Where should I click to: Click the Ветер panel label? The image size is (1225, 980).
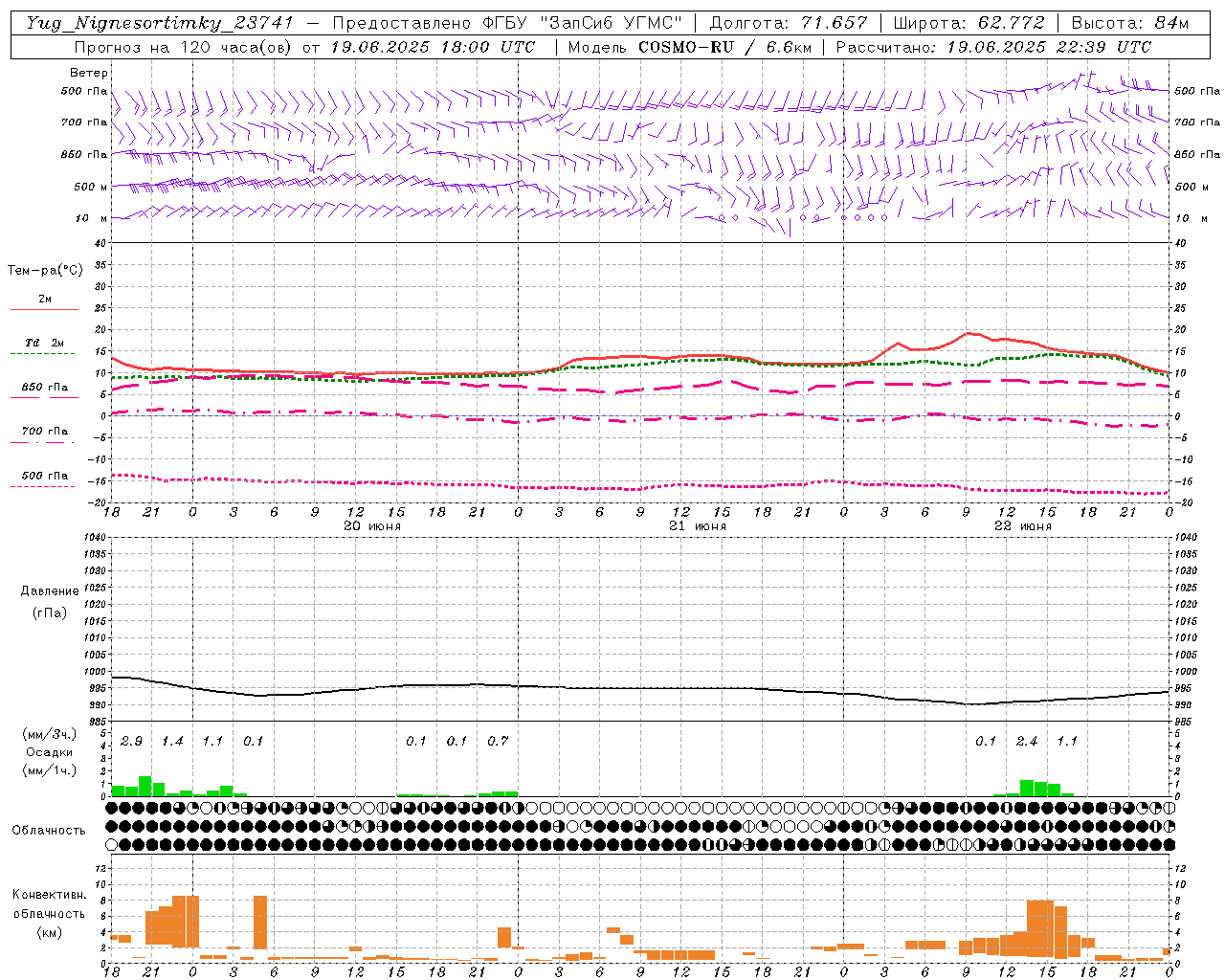89,73
